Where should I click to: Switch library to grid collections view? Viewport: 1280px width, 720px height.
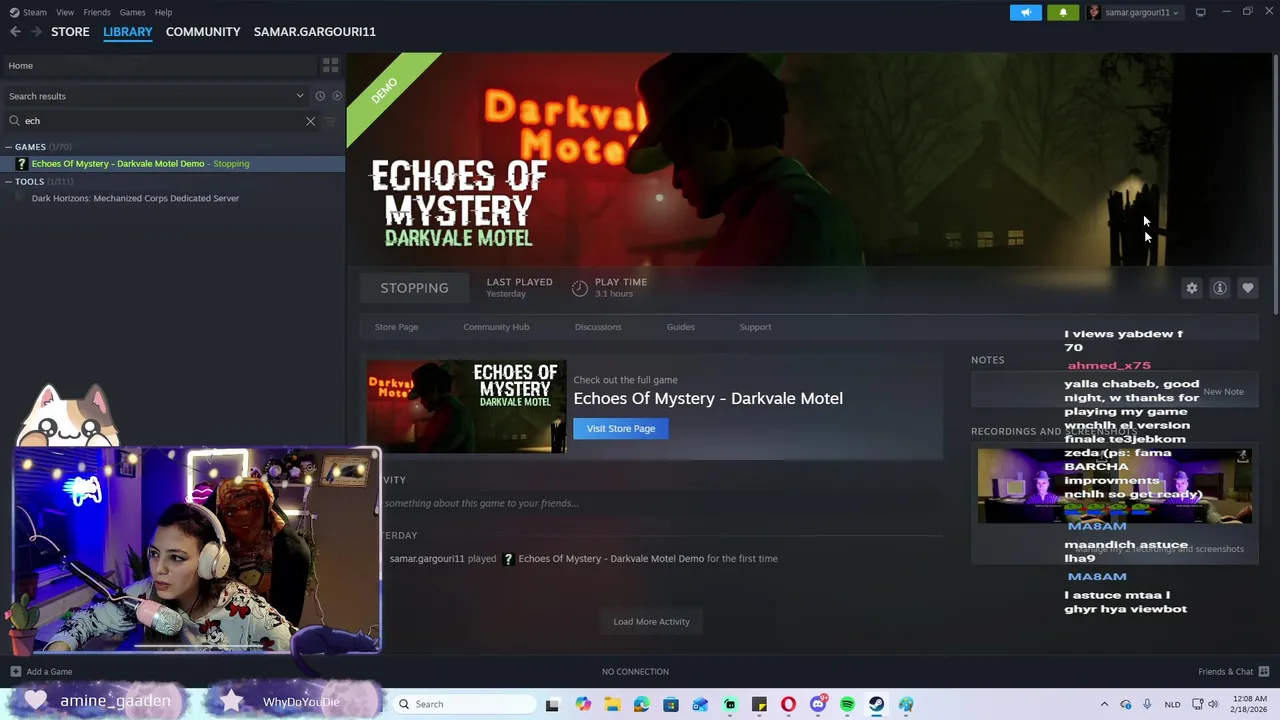click(x=330, y=65)
